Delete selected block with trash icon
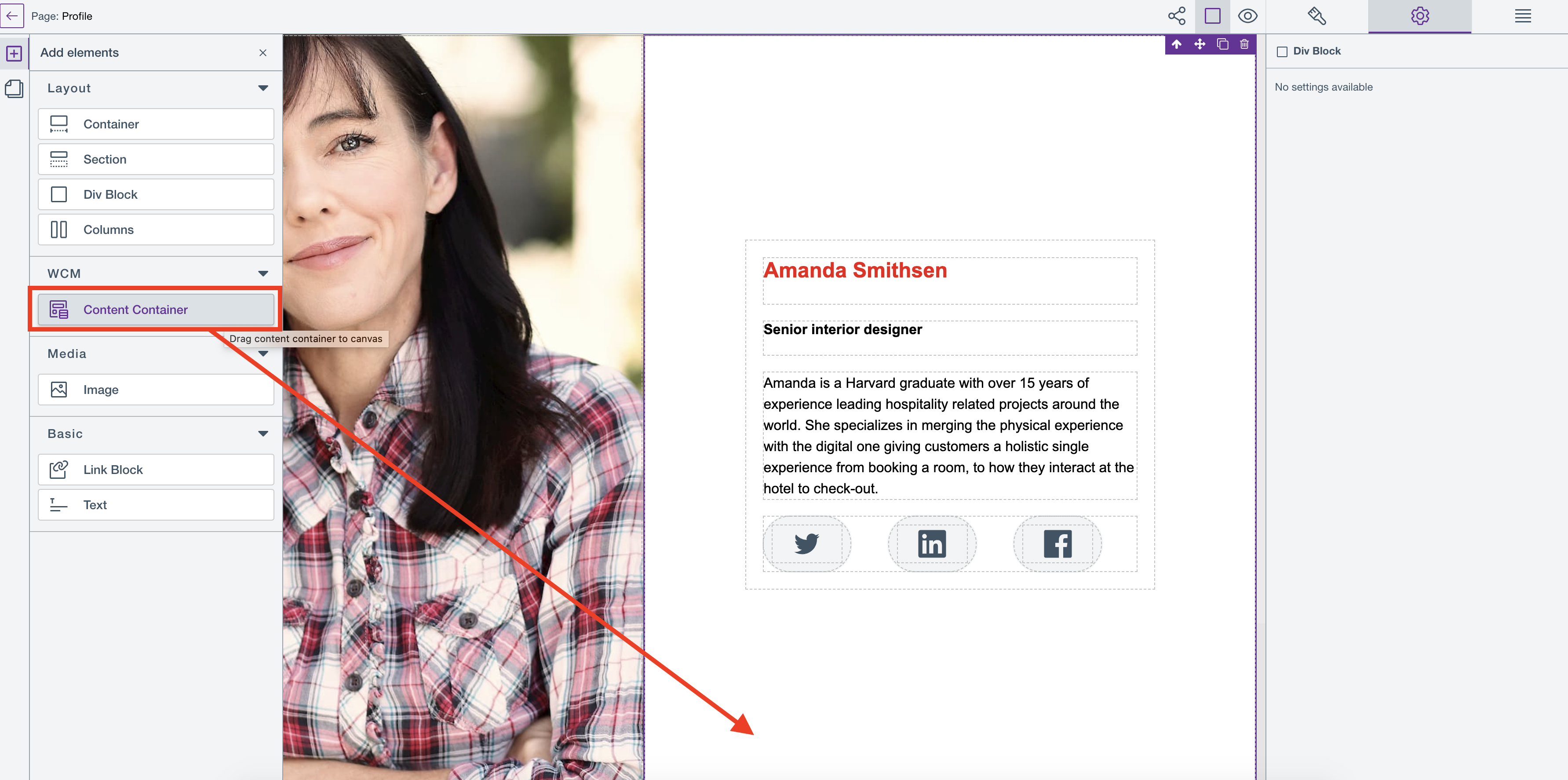This screenshot has width=1568, height=780. tap(1244, 44)
